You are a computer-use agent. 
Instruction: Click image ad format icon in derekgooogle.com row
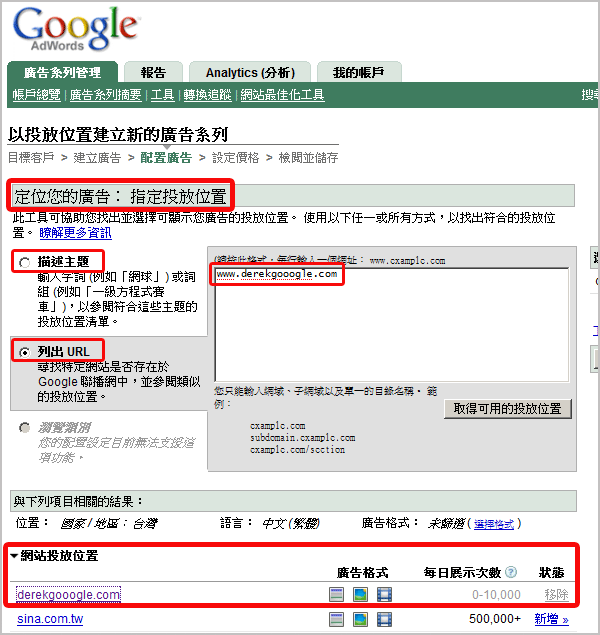360,595
